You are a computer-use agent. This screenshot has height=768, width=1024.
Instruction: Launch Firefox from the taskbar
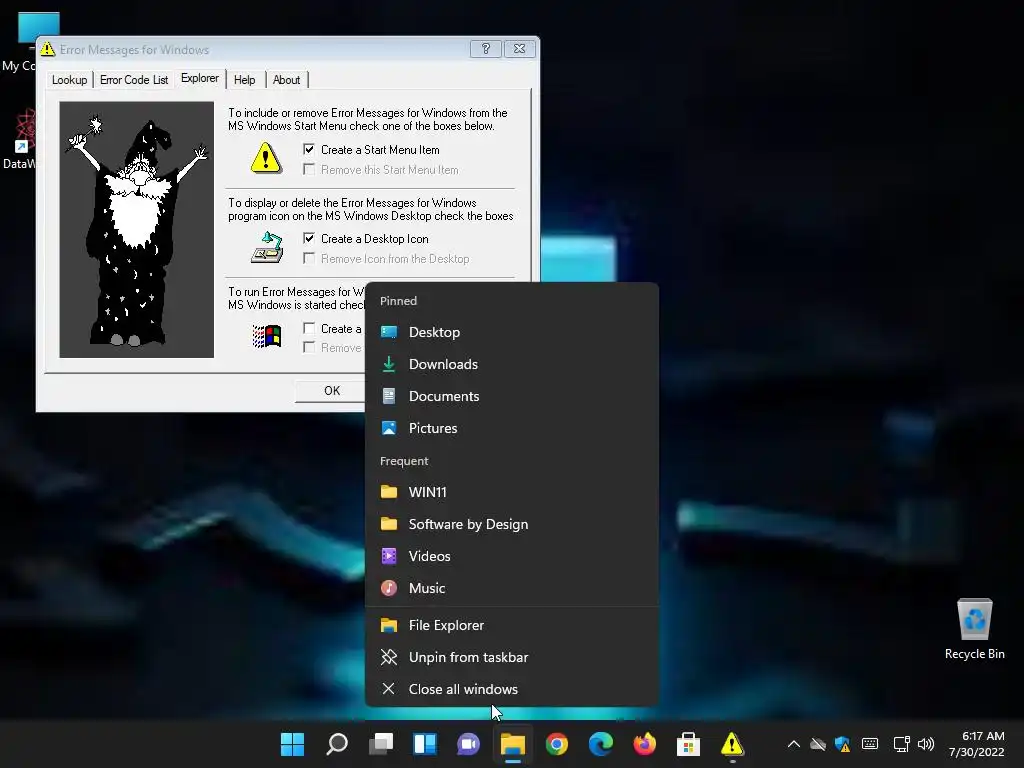[645, 744]
